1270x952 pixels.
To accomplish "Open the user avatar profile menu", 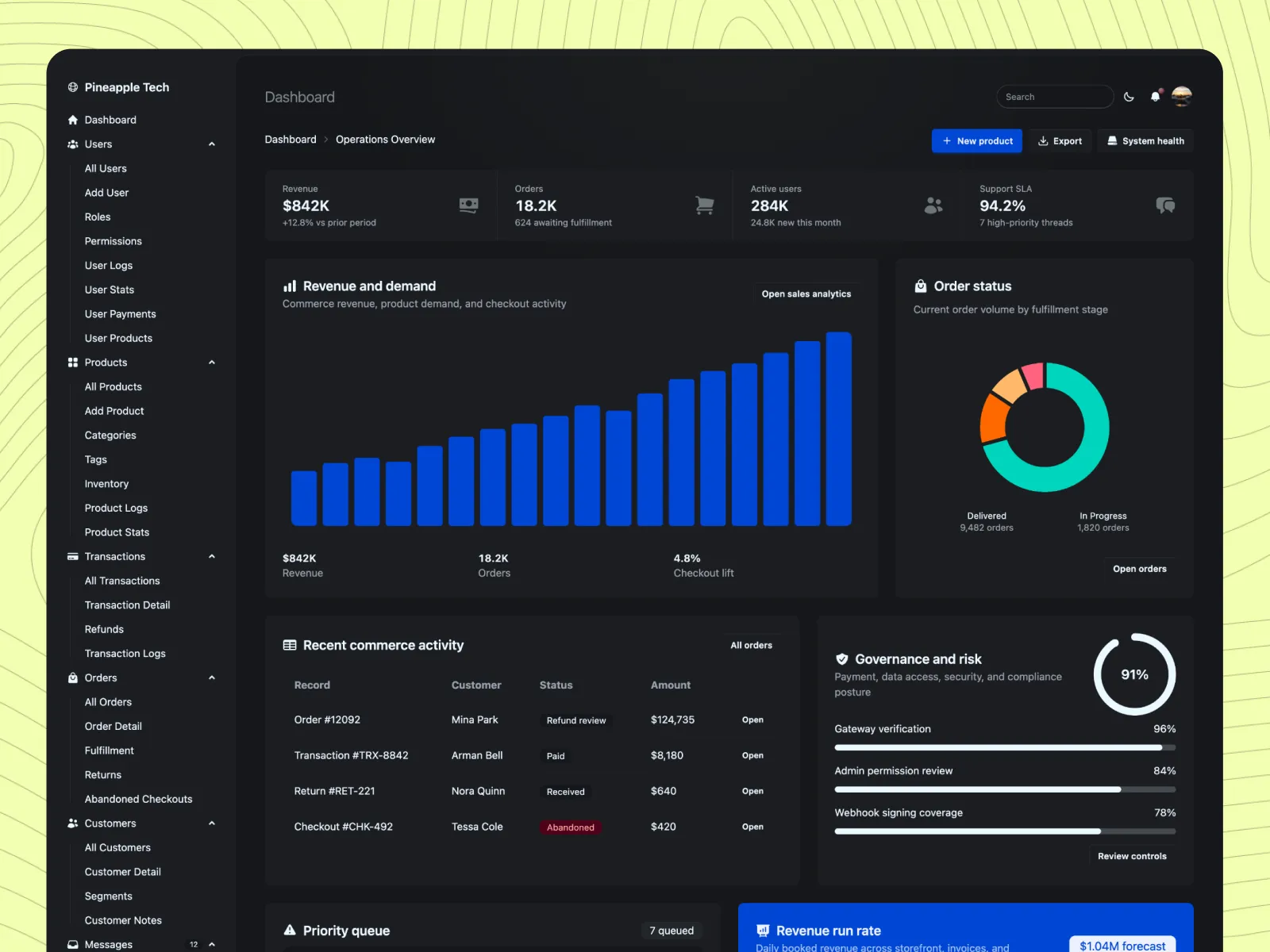I will tap(1182, 97).
